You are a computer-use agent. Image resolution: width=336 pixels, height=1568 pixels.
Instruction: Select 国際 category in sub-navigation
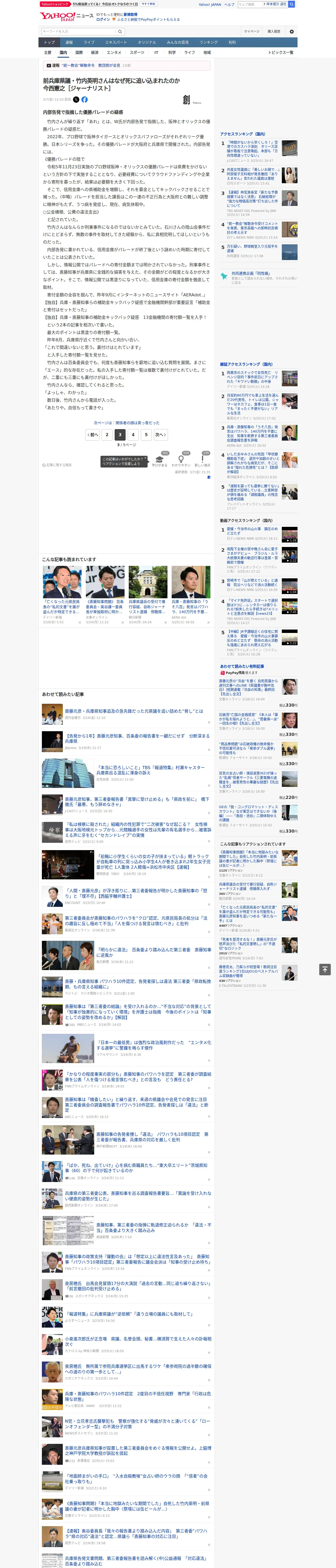[x=79, y=52]
